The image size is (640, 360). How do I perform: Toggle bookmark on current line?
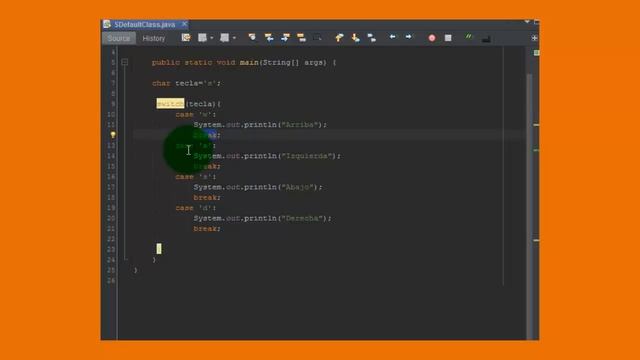(371, 38)
